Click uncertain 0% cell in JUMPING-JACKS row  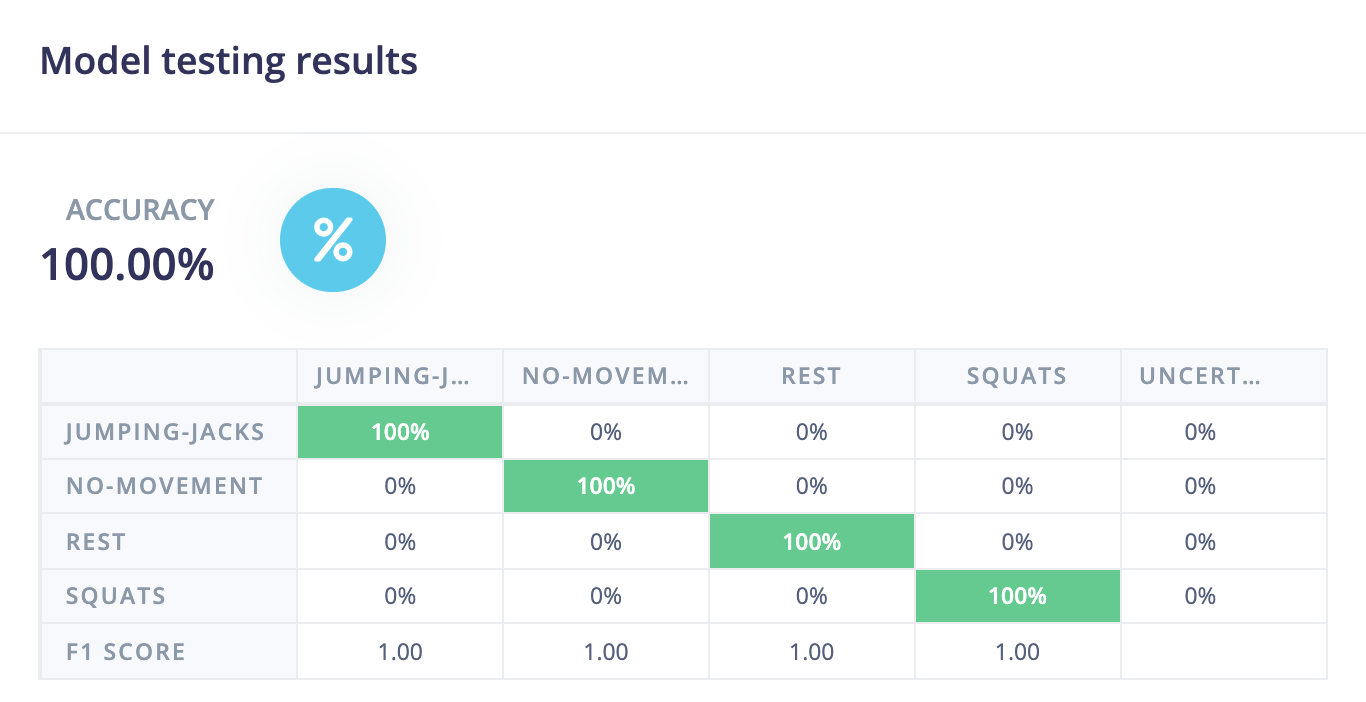(1200, 432)
